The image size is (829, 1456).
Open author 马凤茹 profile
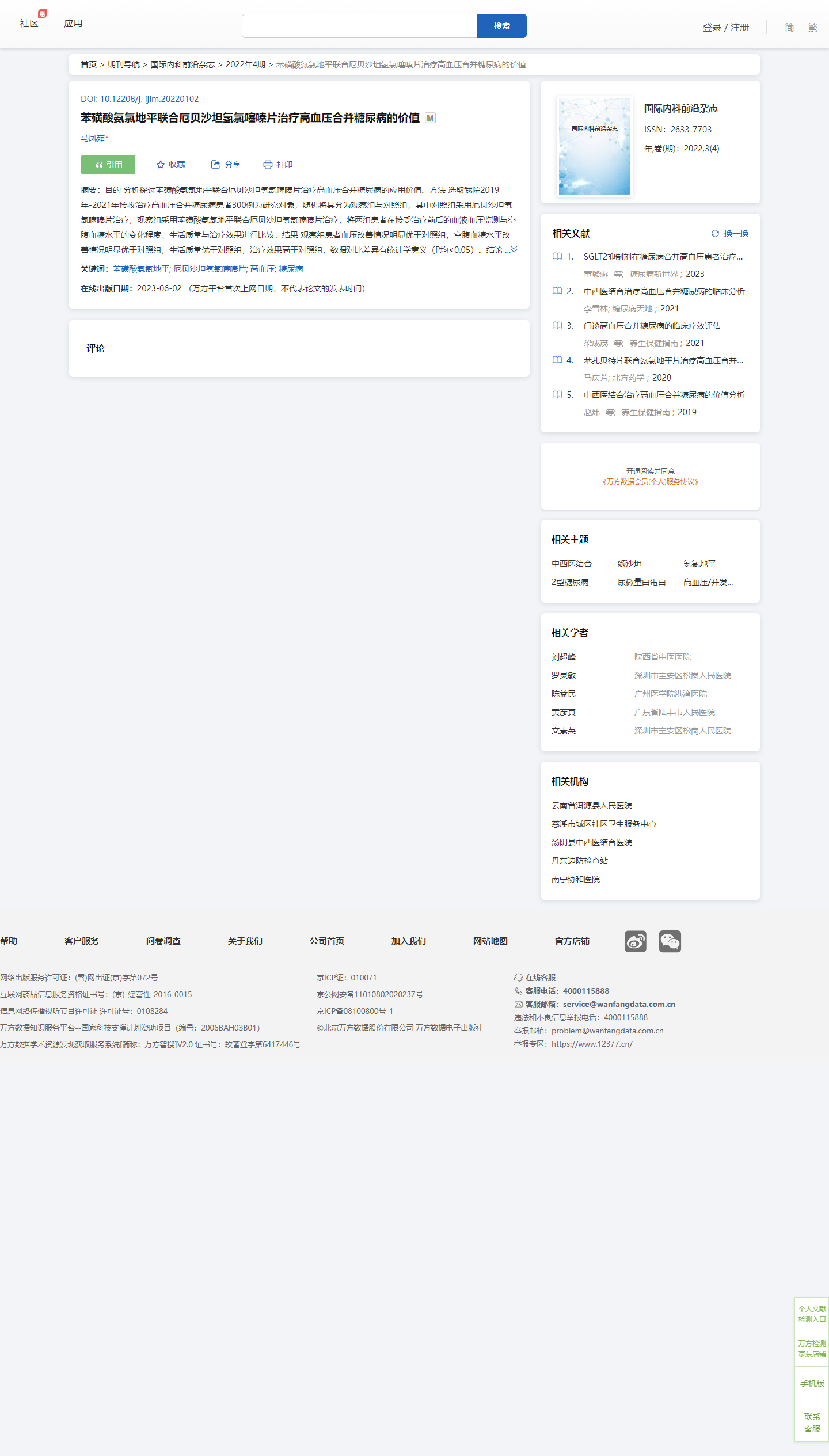tap(94, 138)
